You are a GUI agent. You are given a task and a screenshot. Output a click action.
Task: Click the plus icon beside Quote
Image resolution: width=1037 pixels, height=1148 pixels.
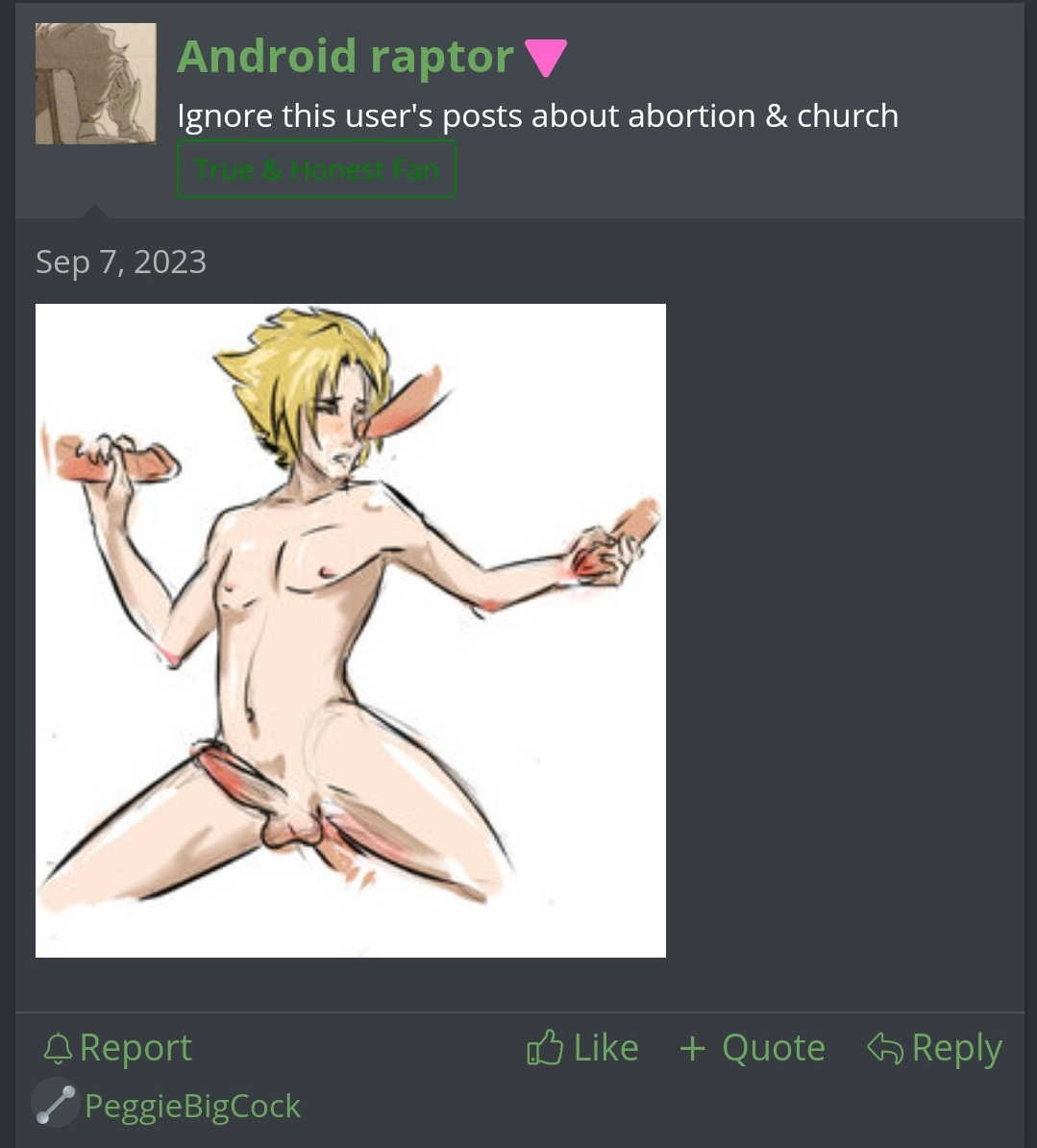tap(692, 1048)
